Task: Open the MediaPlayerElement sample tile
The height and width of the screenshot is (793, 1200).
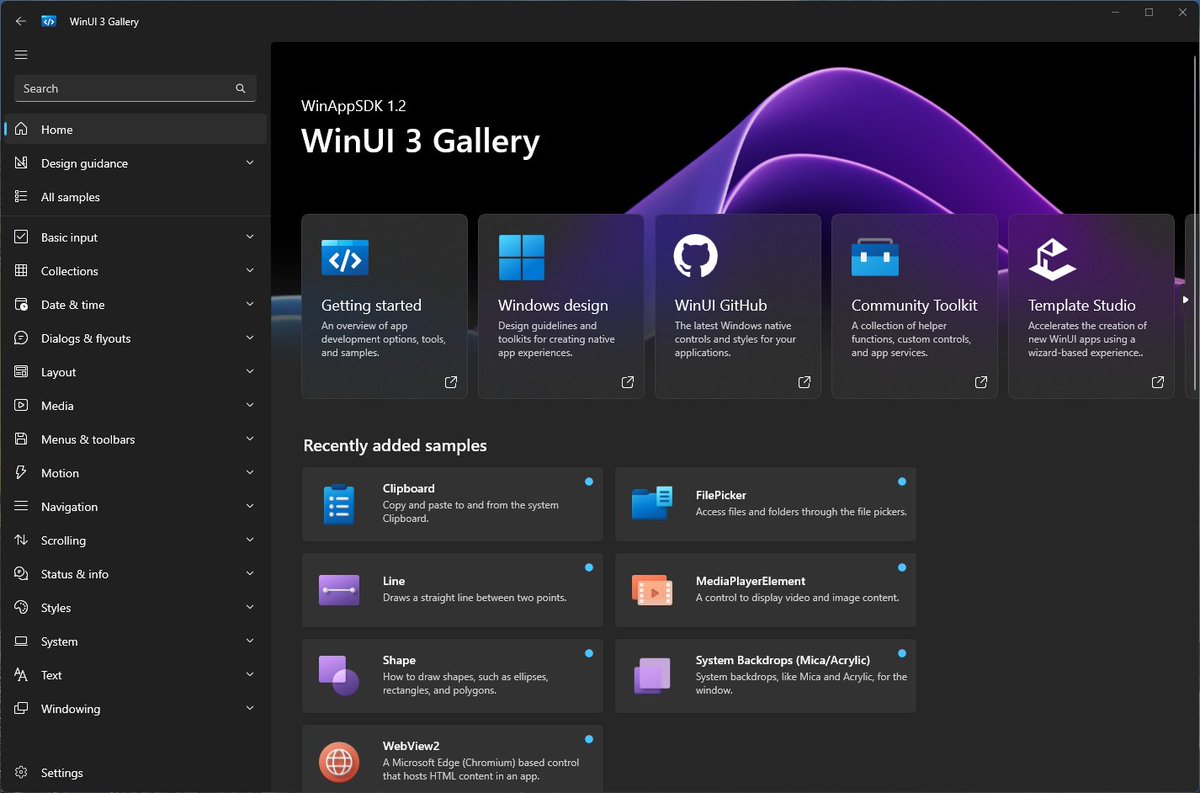Action: (766, 590)
